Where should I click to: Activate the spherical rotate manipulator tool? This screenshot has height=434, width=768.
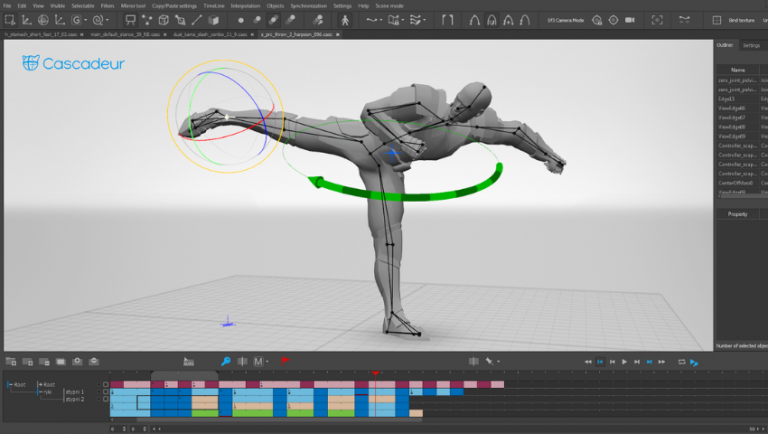(43, 20)
